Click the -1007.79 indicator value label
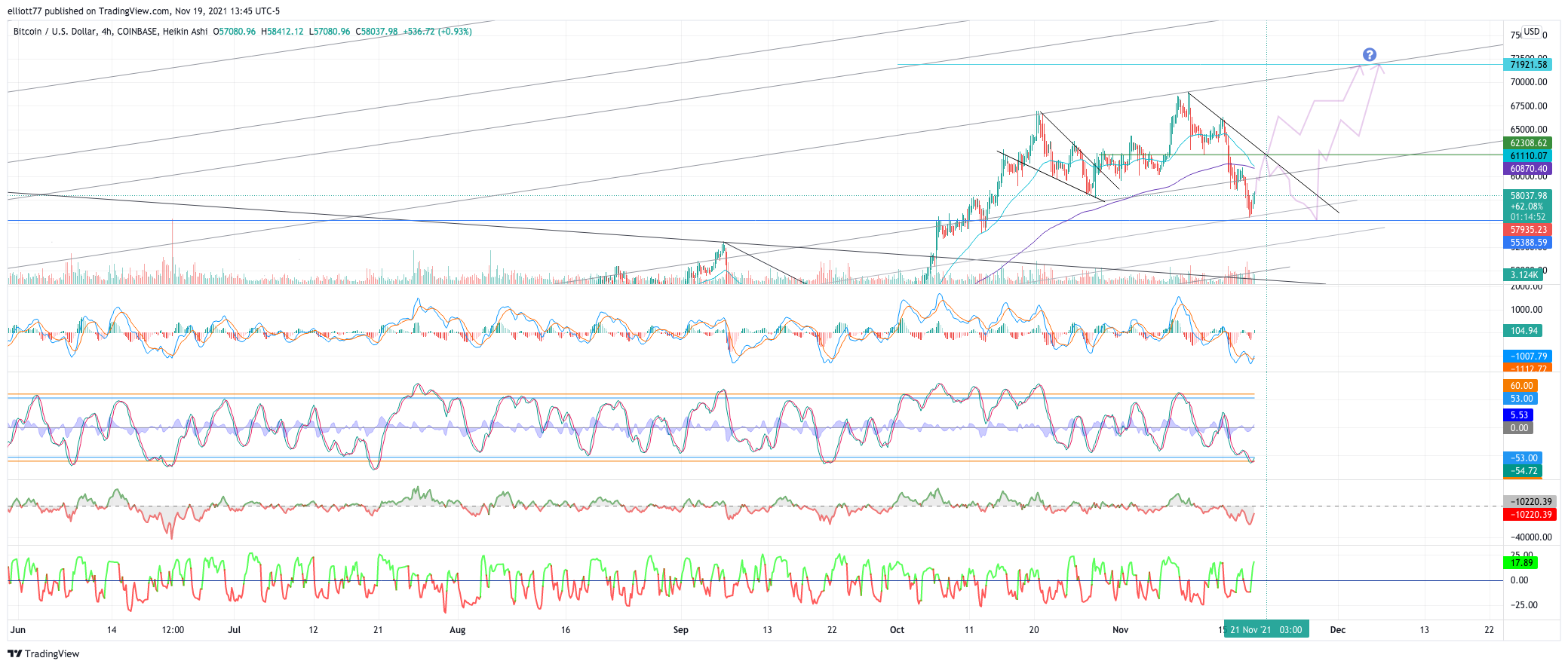This screenshot has height=667, width=1568. click(1528, 356)
